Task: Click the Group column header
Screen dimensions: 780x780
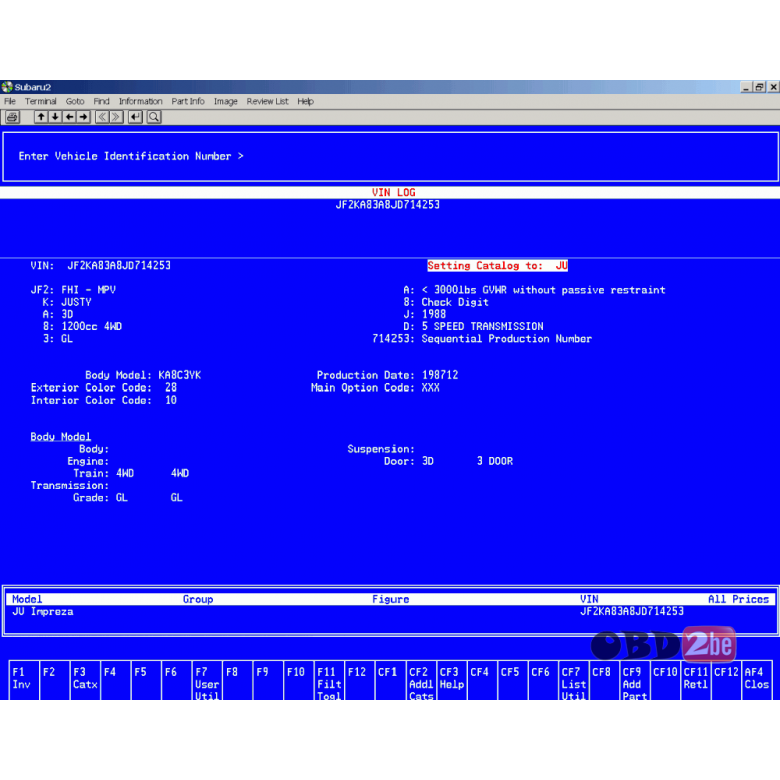Action: [198, 599]
